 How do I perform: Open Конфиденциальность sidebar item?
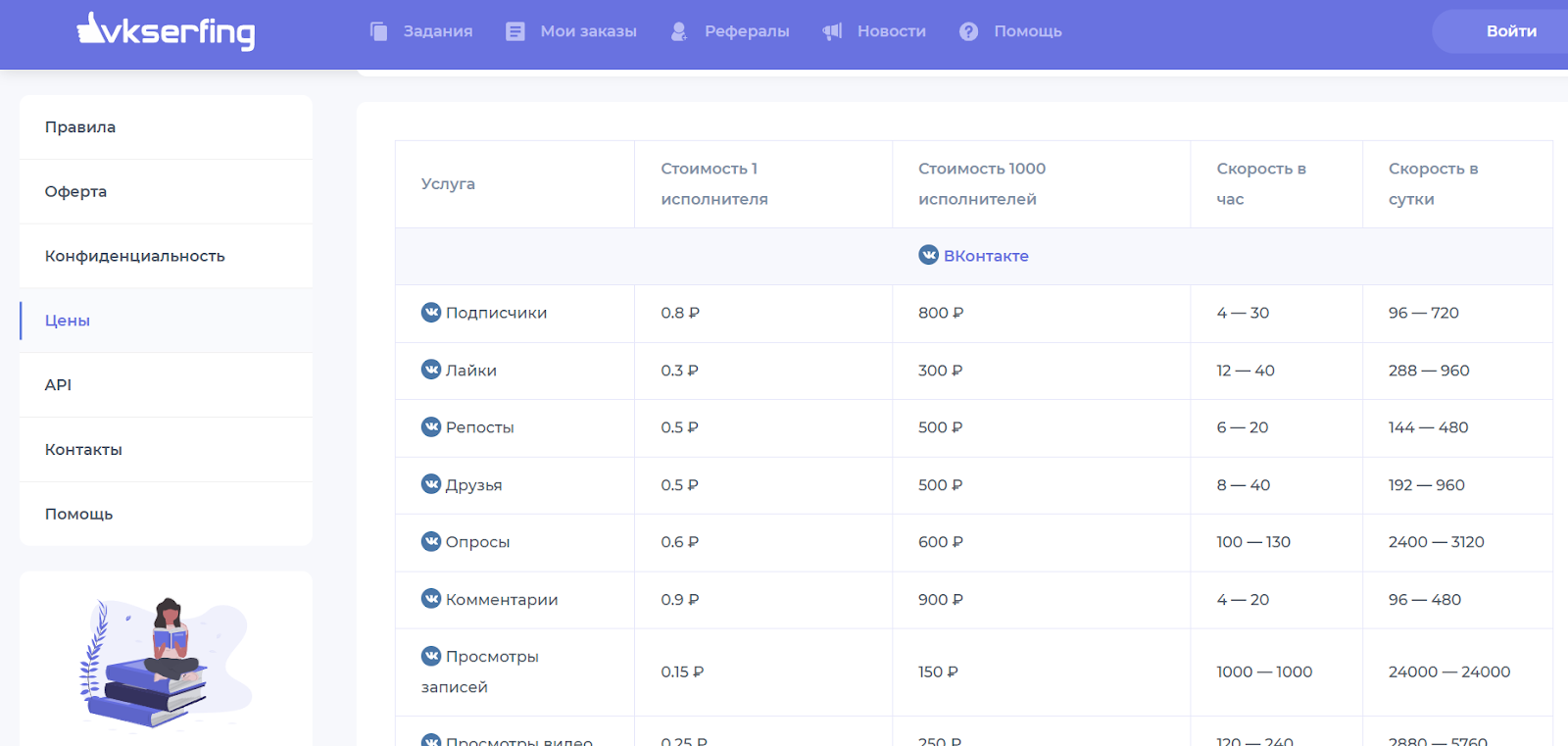(166, 257)
